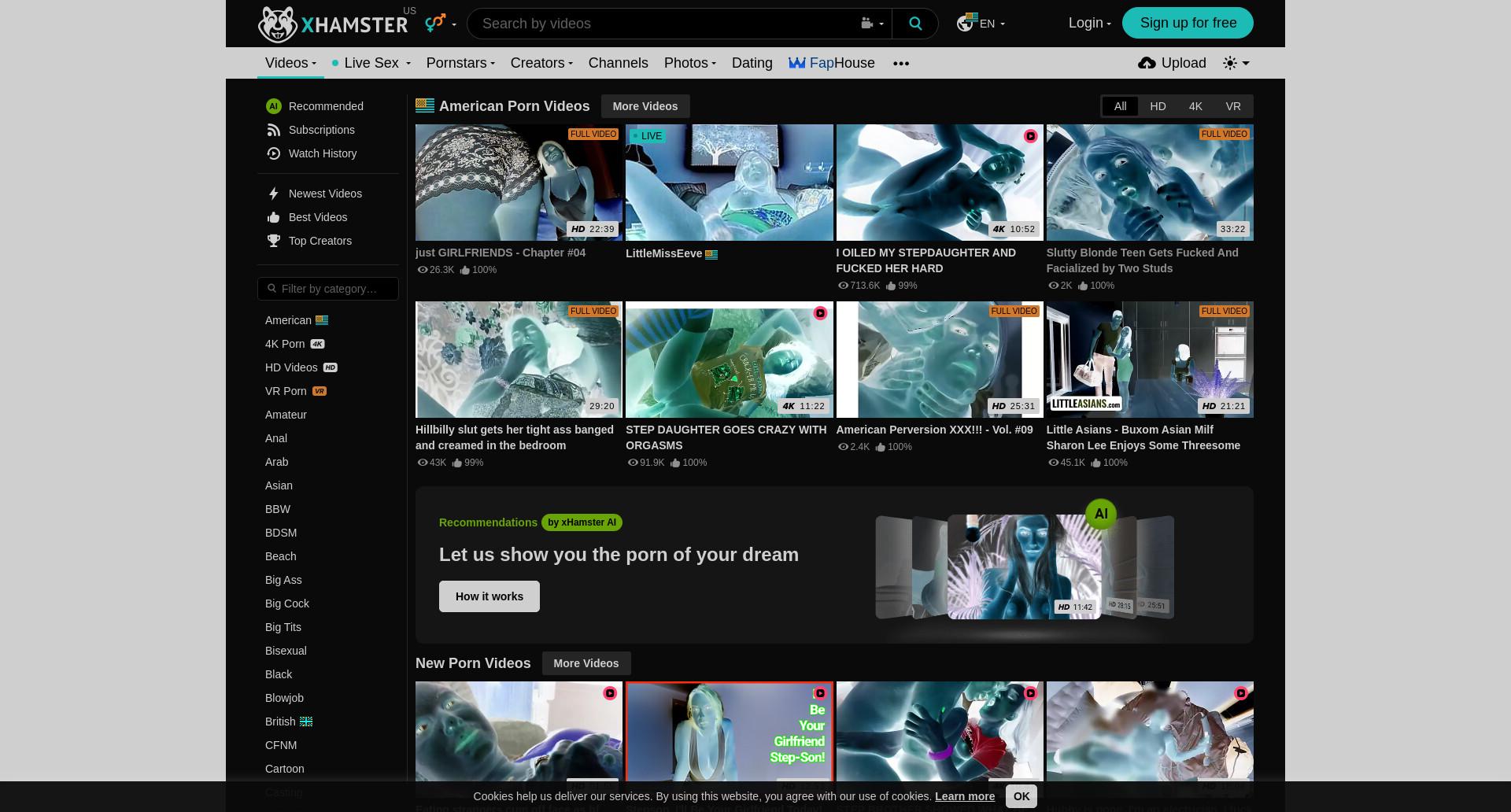Accept cookies with the OK button
Viewport: 1511px width, 812px height.
point(1021,796)
